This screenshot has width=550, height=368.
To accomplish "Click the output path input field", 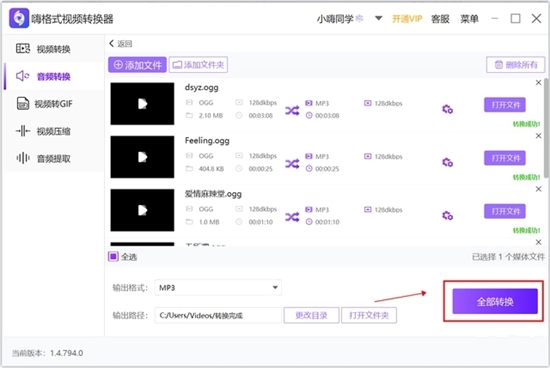I will tap(218, 315).
